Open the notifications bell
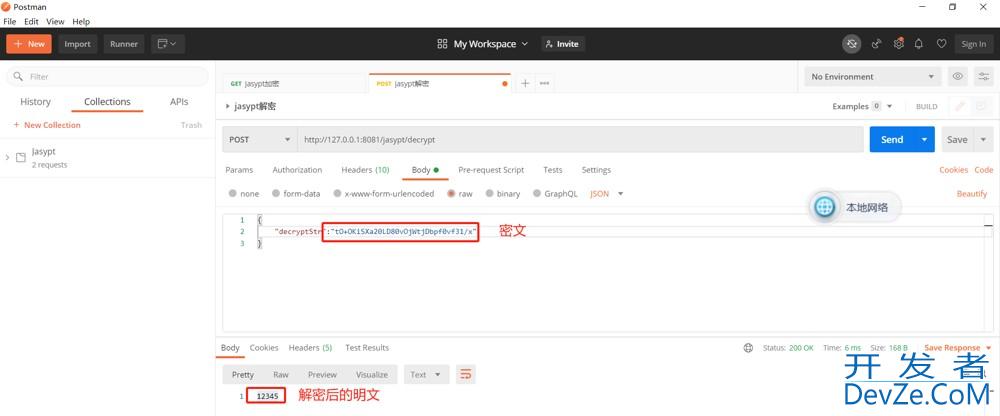 (x=919, y=44)
